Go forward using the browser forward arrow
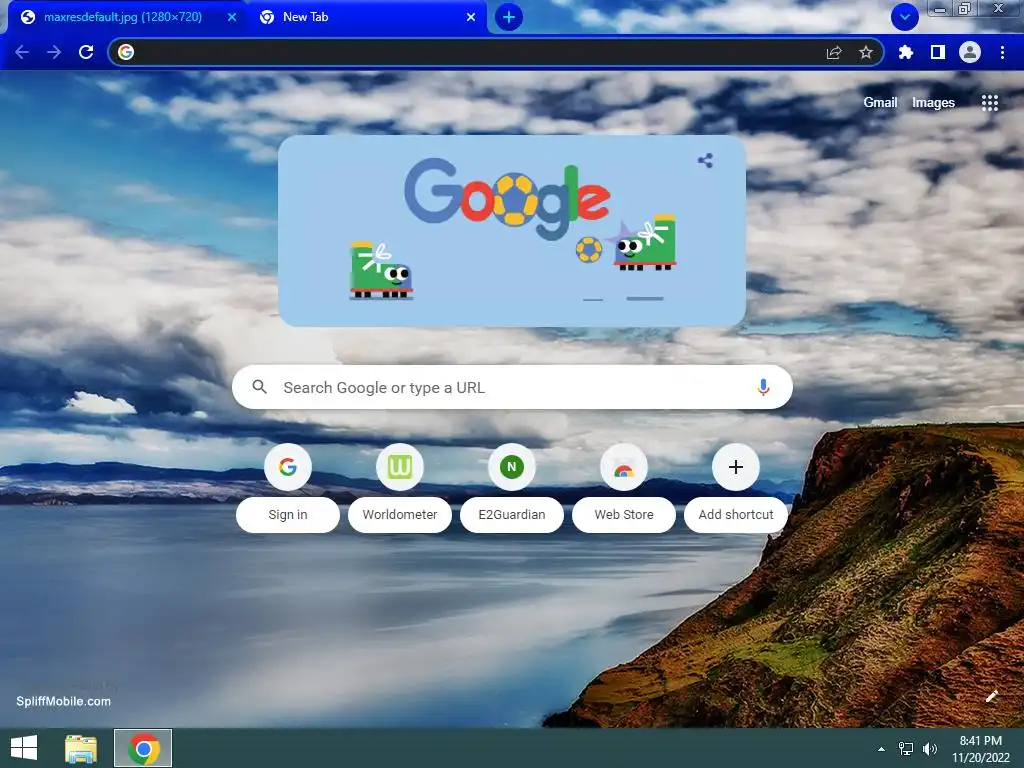1024x768 pixels. pos(54,52)
